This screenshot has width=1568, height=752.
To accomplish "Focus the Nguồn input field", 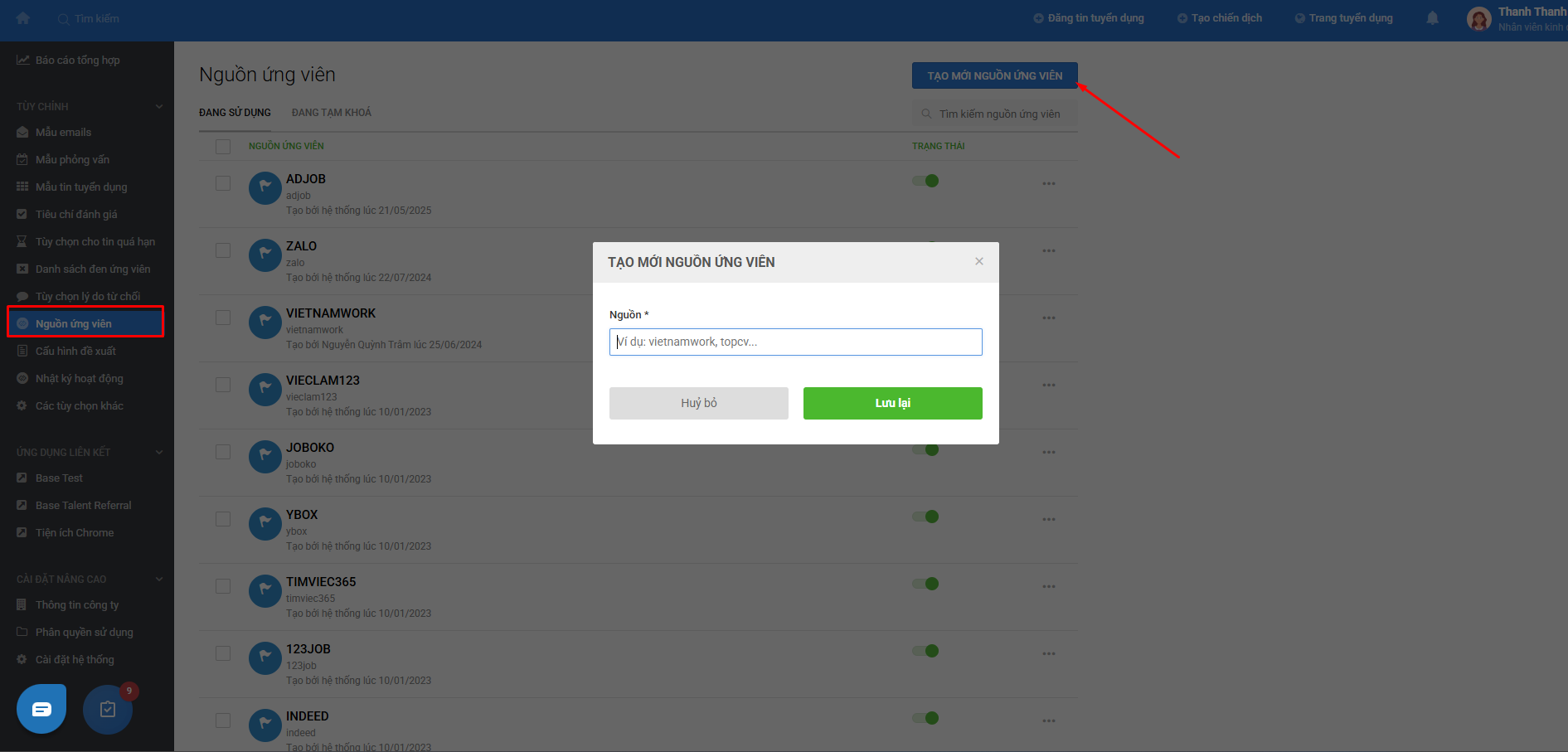I will click(796, 342).
